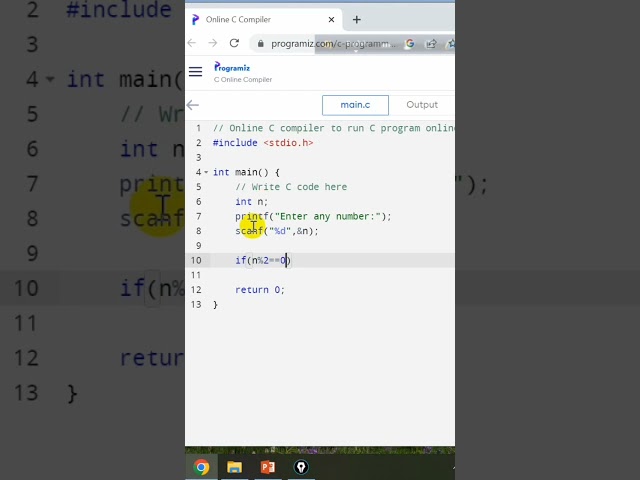Reload the page with refresh icon
This screenshot has width=640, height=480.
point(234,43)
